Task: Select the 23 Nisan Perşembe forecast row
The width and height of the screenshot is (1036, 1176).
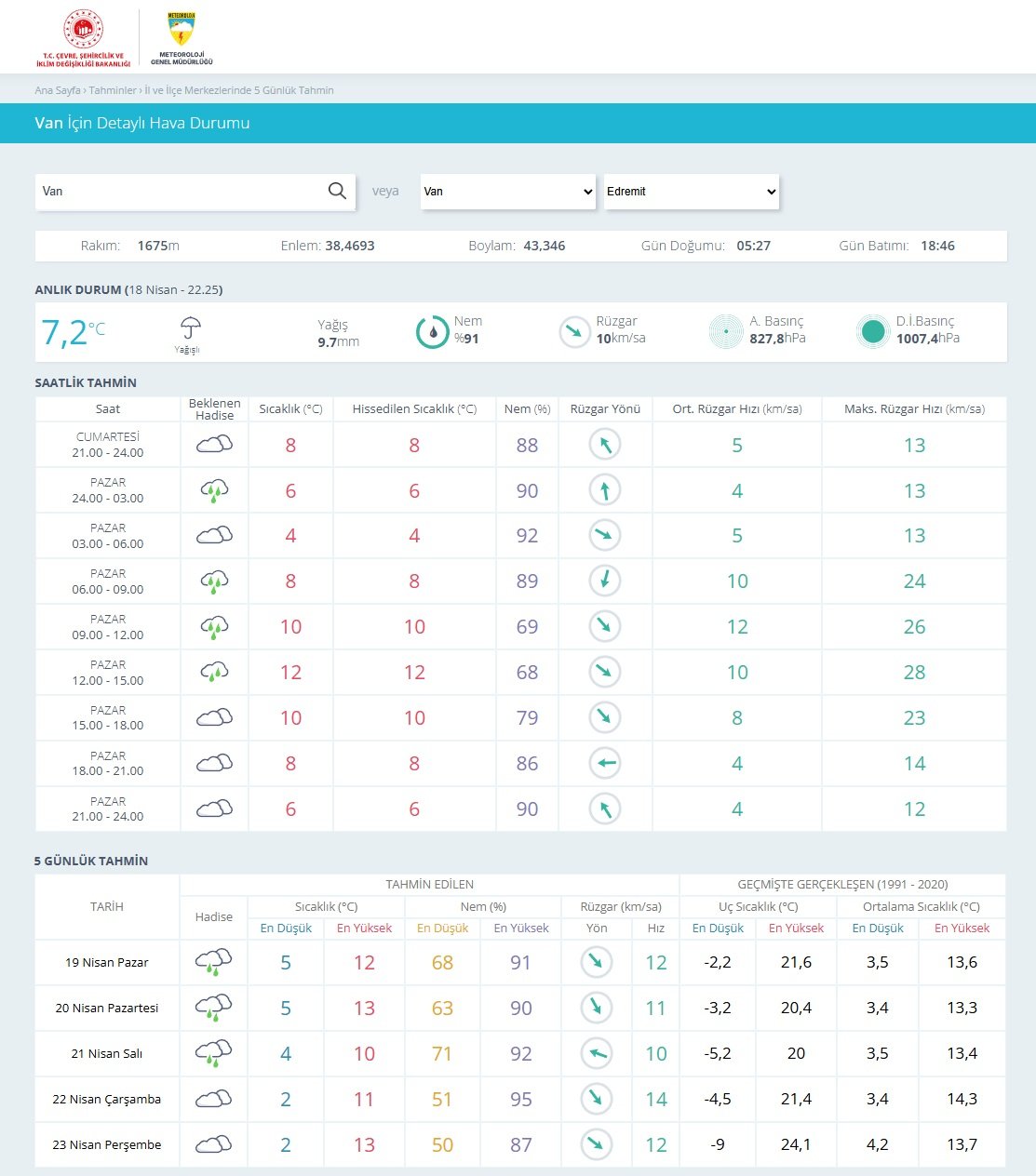Action: [x=107, y=1144]
